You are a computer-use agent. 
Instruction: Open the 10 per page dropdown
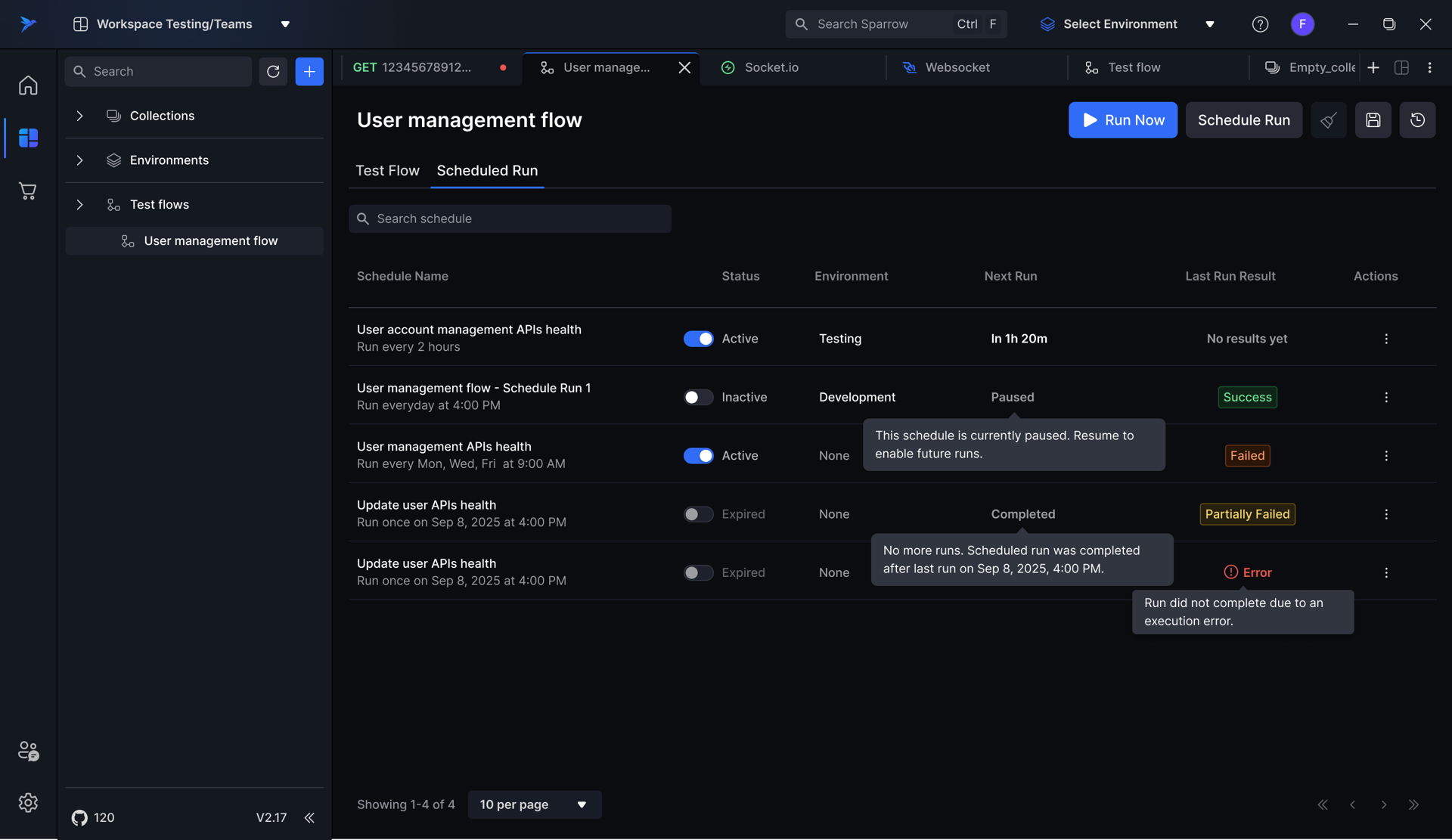534,804
